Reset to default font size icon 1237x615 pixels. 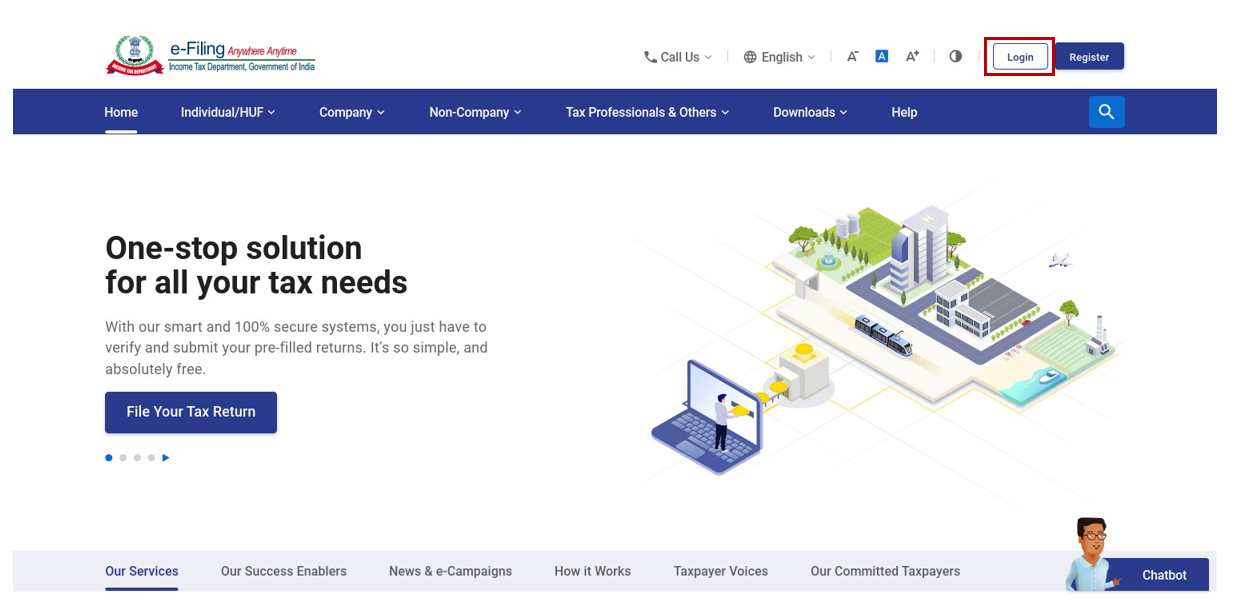881,57
